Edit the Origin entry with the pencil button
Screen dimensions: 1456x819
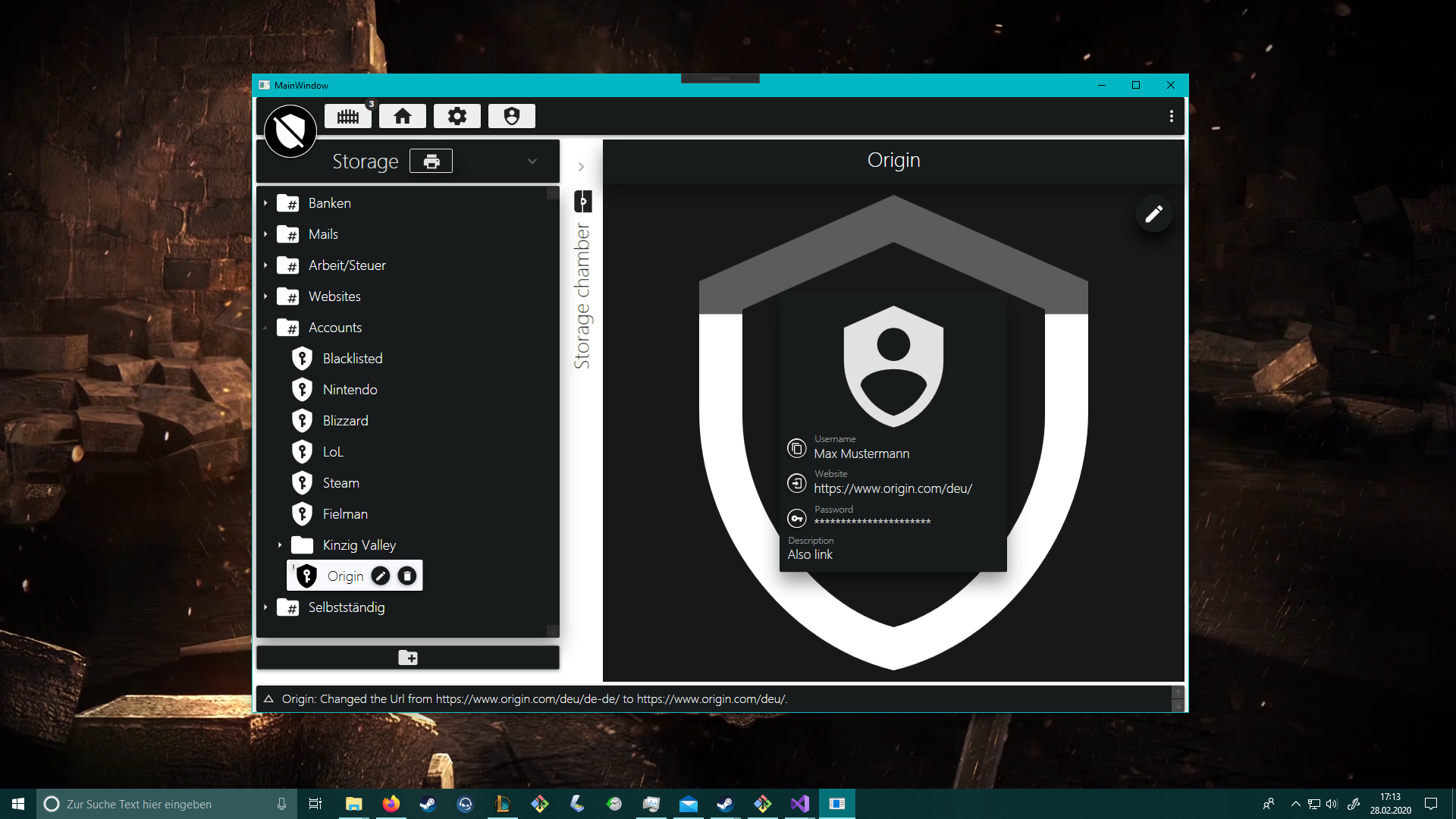click(x=1154, y=215)
